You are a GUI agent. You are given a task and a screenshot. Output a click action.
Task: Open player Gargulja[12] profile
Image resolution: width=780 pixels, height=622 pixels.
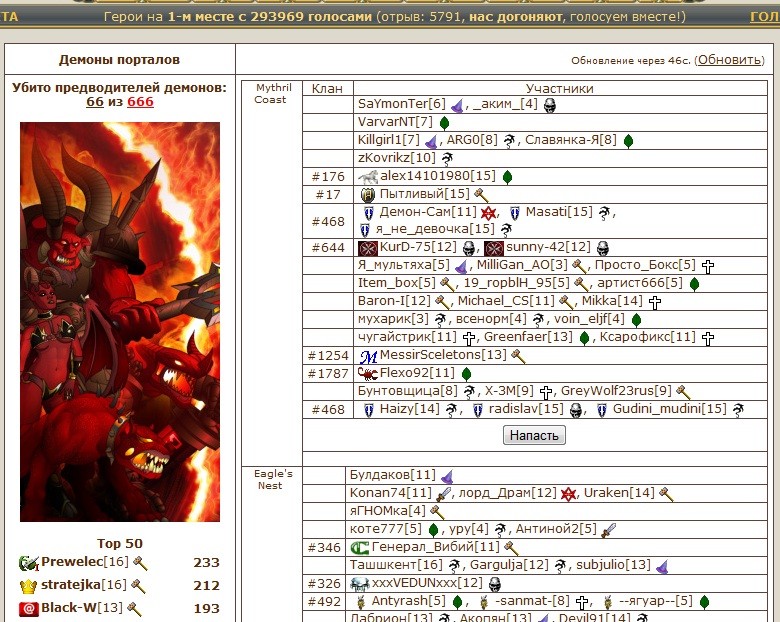pyautogui.click(x=509, y=565)
